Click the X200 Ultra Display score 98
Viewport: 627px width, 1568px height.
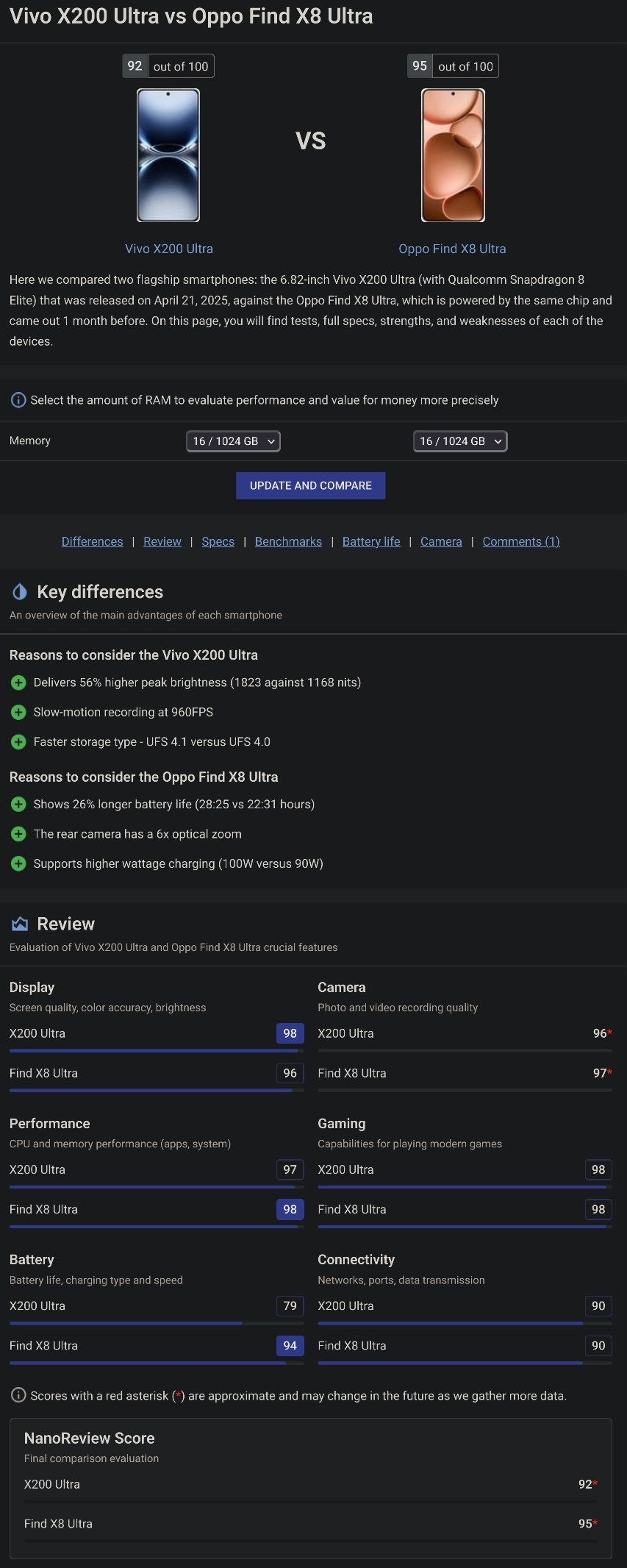coord(290,1033)
